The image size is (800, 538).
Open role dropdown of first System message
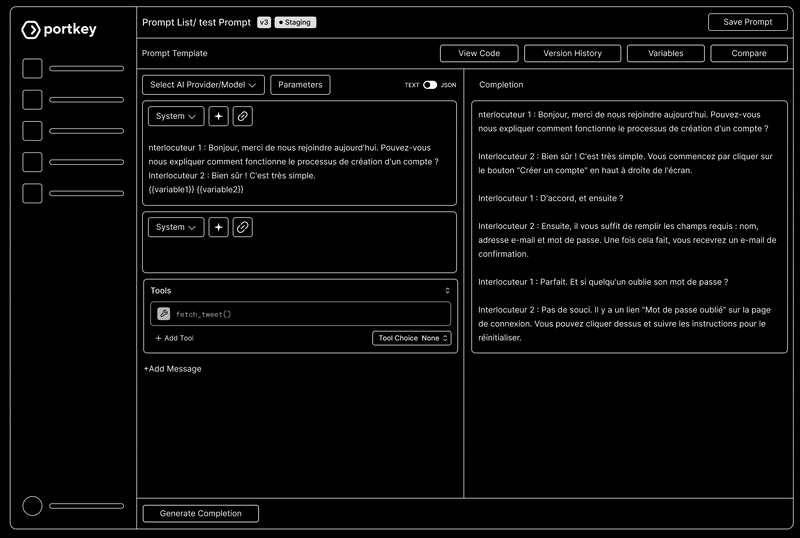tap(176, 116)
